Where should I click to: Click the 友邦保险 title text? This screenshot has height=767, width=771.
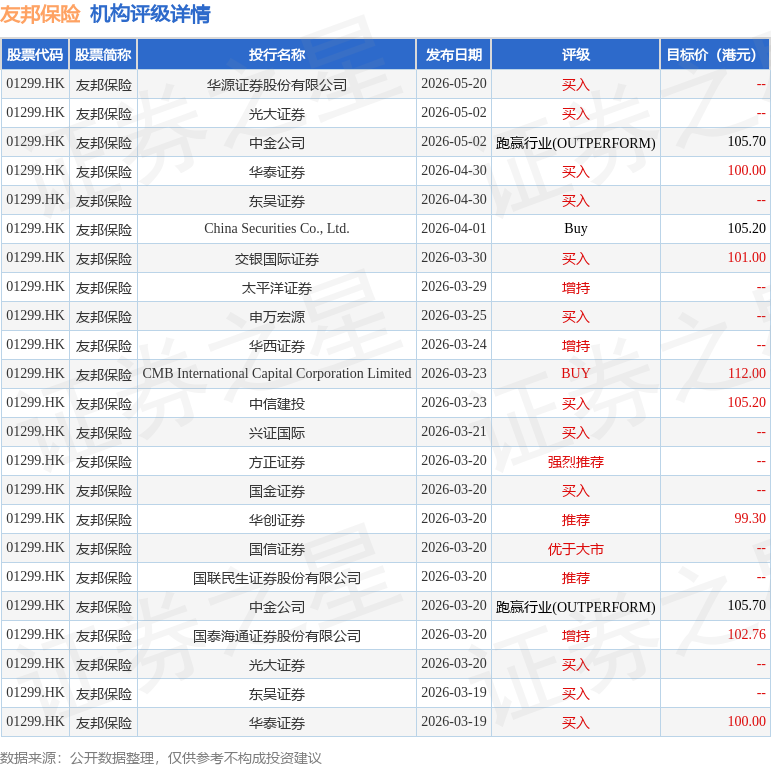(40, 14)
